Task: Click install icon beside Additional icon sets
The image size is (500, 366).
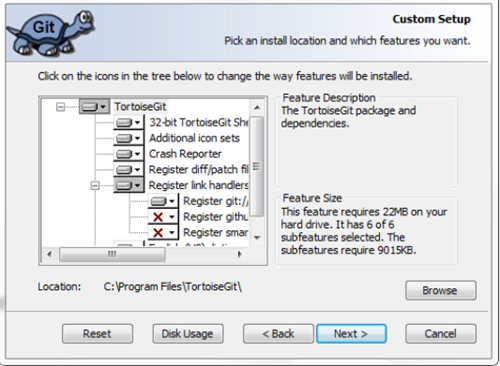Action: (x=129, y=138)
